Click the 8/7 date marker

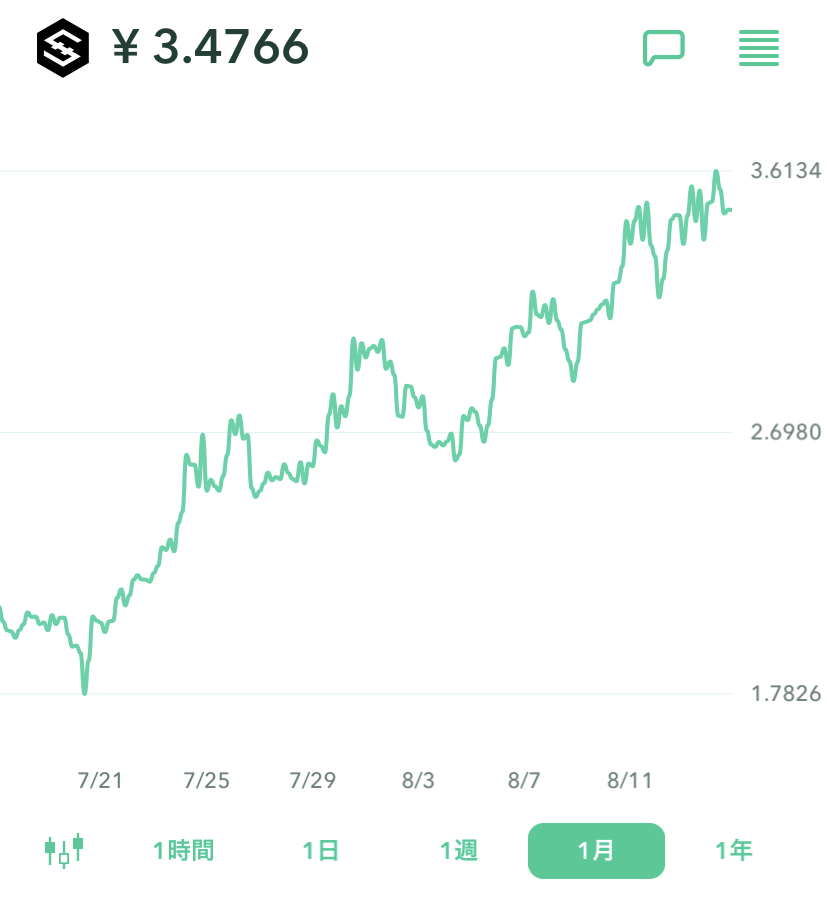click(524, 780)
